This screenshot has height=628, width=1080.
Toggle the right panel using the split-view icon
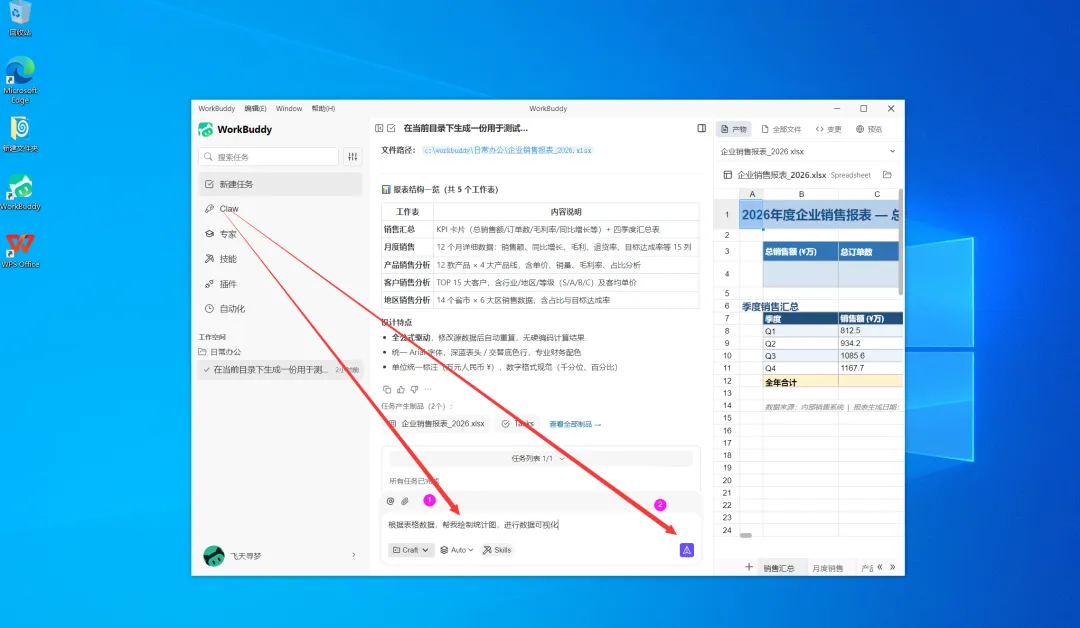click(701, 128)
